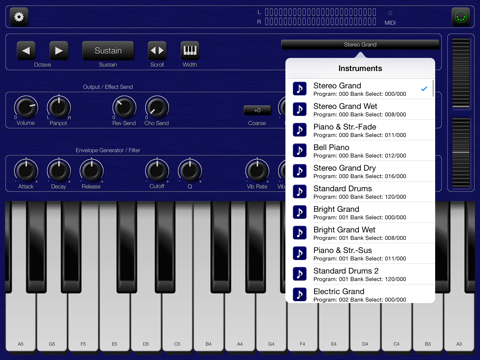
Task: Select Piano & Str.-Fade instrument
Action: [x=360, y=130]
